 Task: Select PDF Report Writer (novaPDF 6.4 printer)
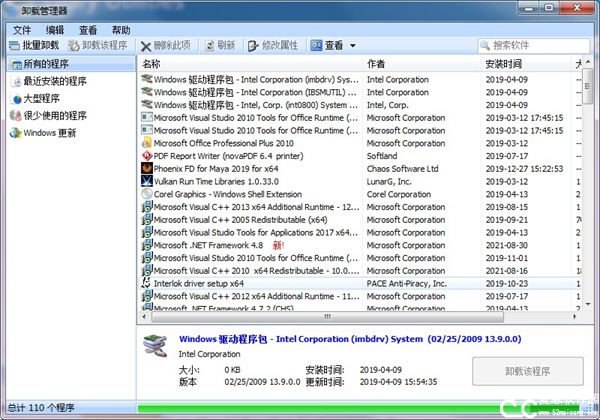coord(360,156)
